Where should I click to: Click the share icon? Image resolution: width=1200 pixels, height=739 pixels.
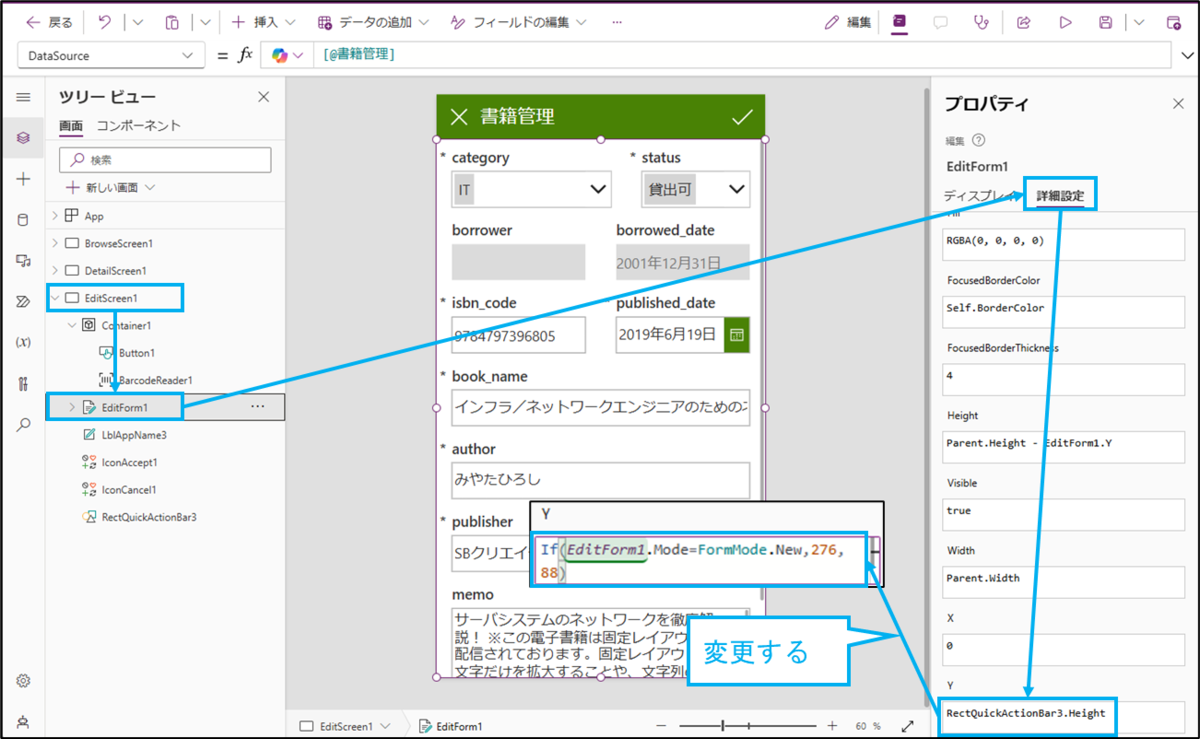tap(1024, 22)
